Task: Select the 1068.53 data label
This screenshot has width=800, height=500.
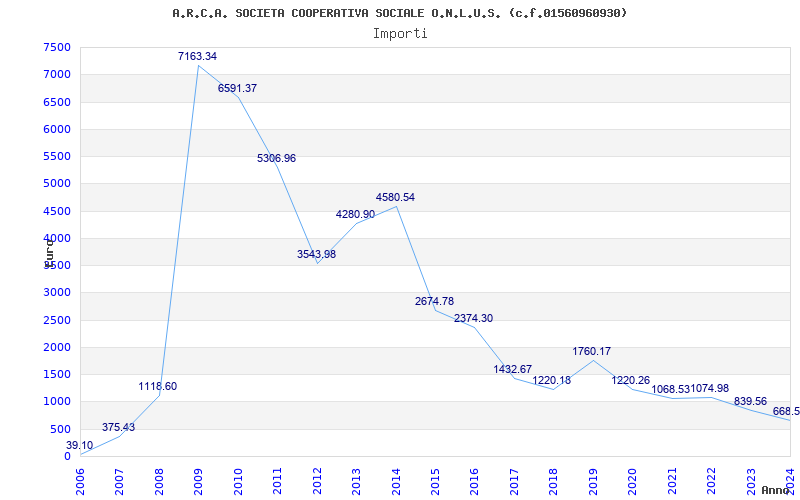Action: point(671,389)
